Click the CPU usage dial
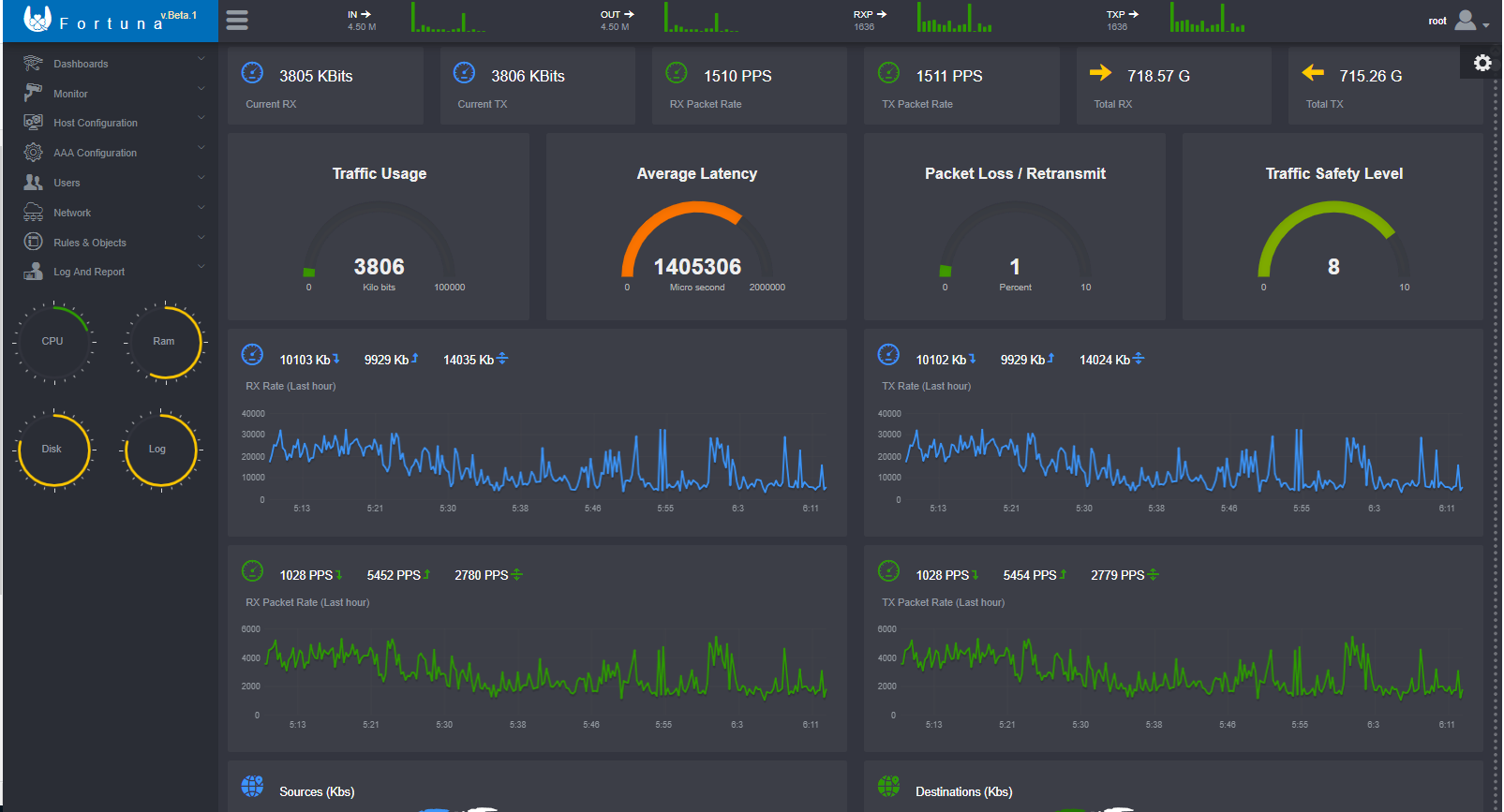 click(53, 342)
